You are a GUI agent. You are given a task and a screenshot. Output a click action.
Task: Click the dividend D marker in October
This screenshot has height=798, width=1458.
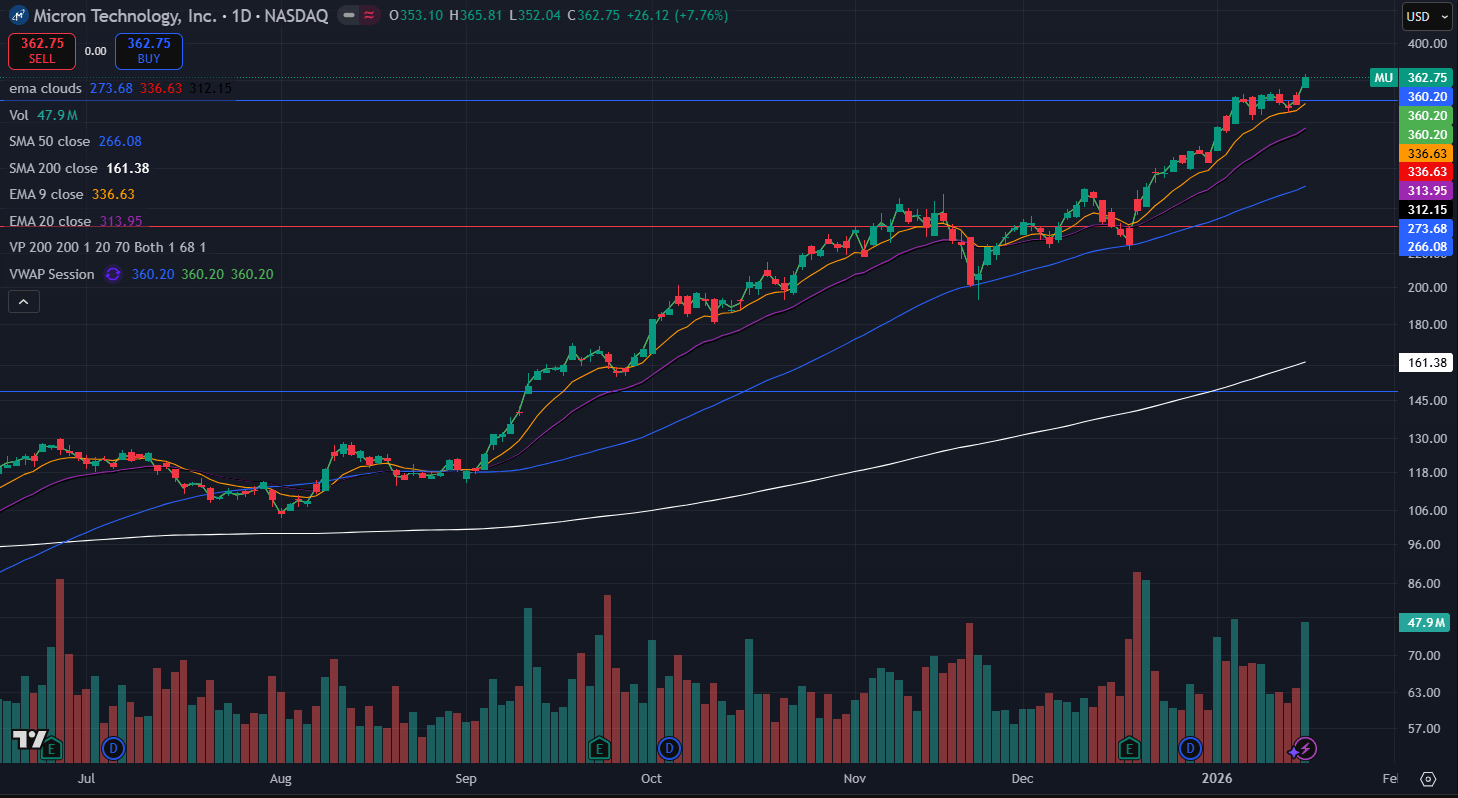click(669, 747)
